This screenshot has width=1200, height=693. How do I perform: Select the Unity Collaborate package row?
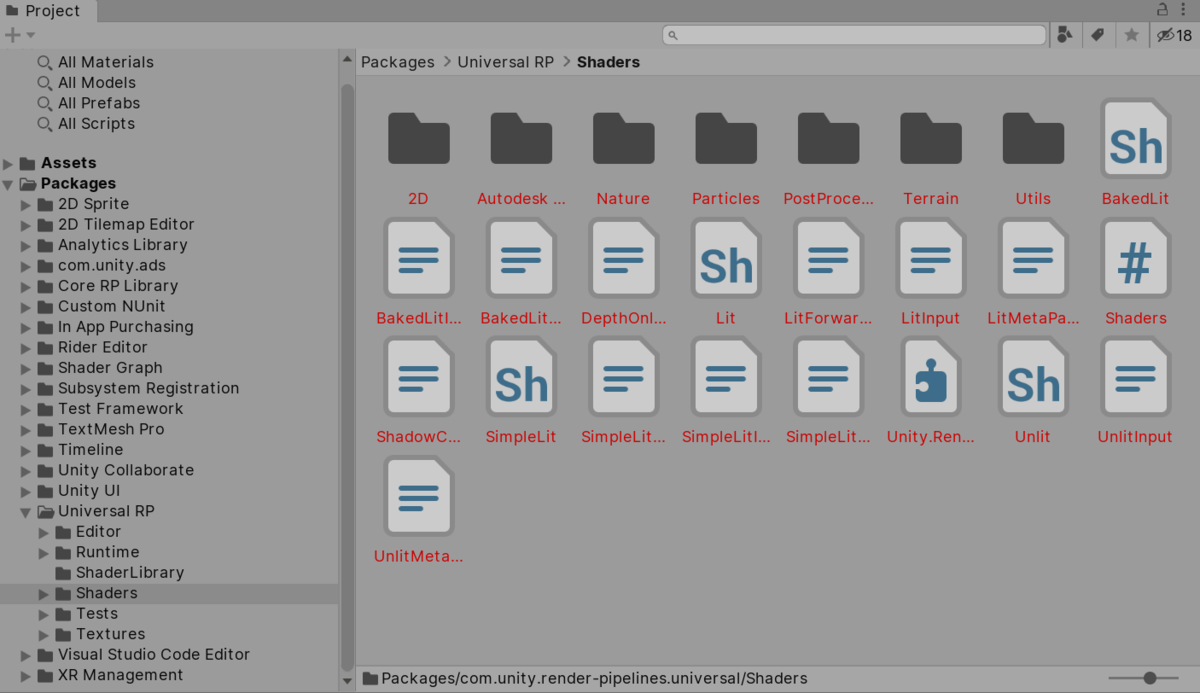[169, 470]
